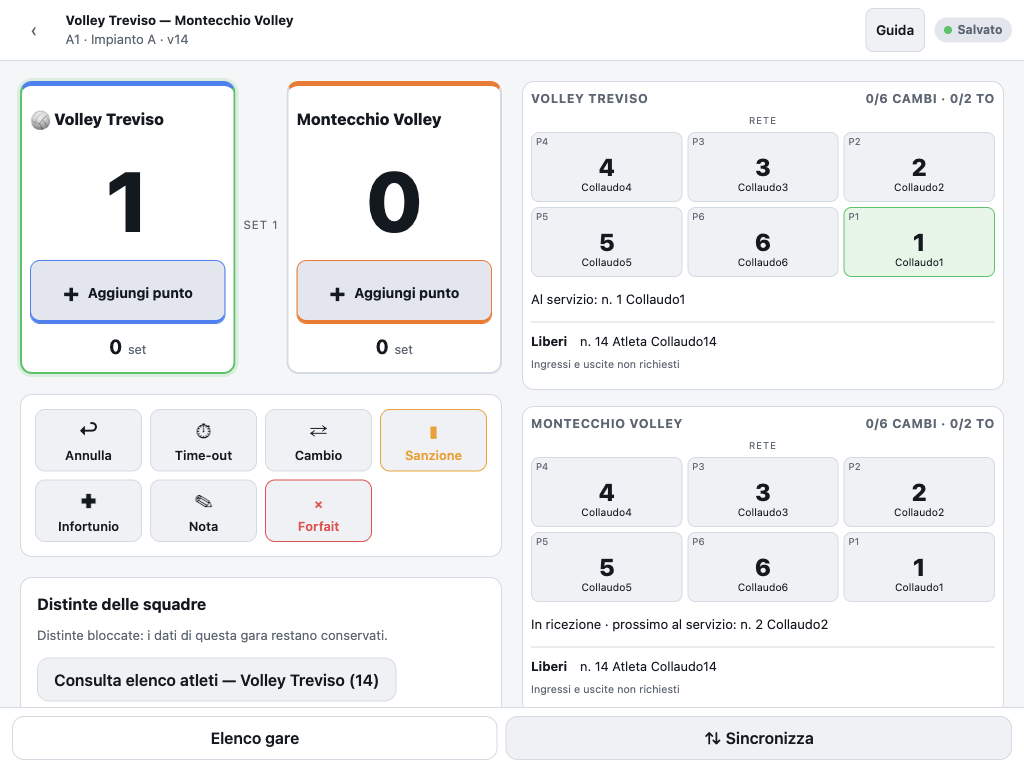Select Montecchio Volley P6 player Collaudo6

pyautogui.click(x=763, y=567)
